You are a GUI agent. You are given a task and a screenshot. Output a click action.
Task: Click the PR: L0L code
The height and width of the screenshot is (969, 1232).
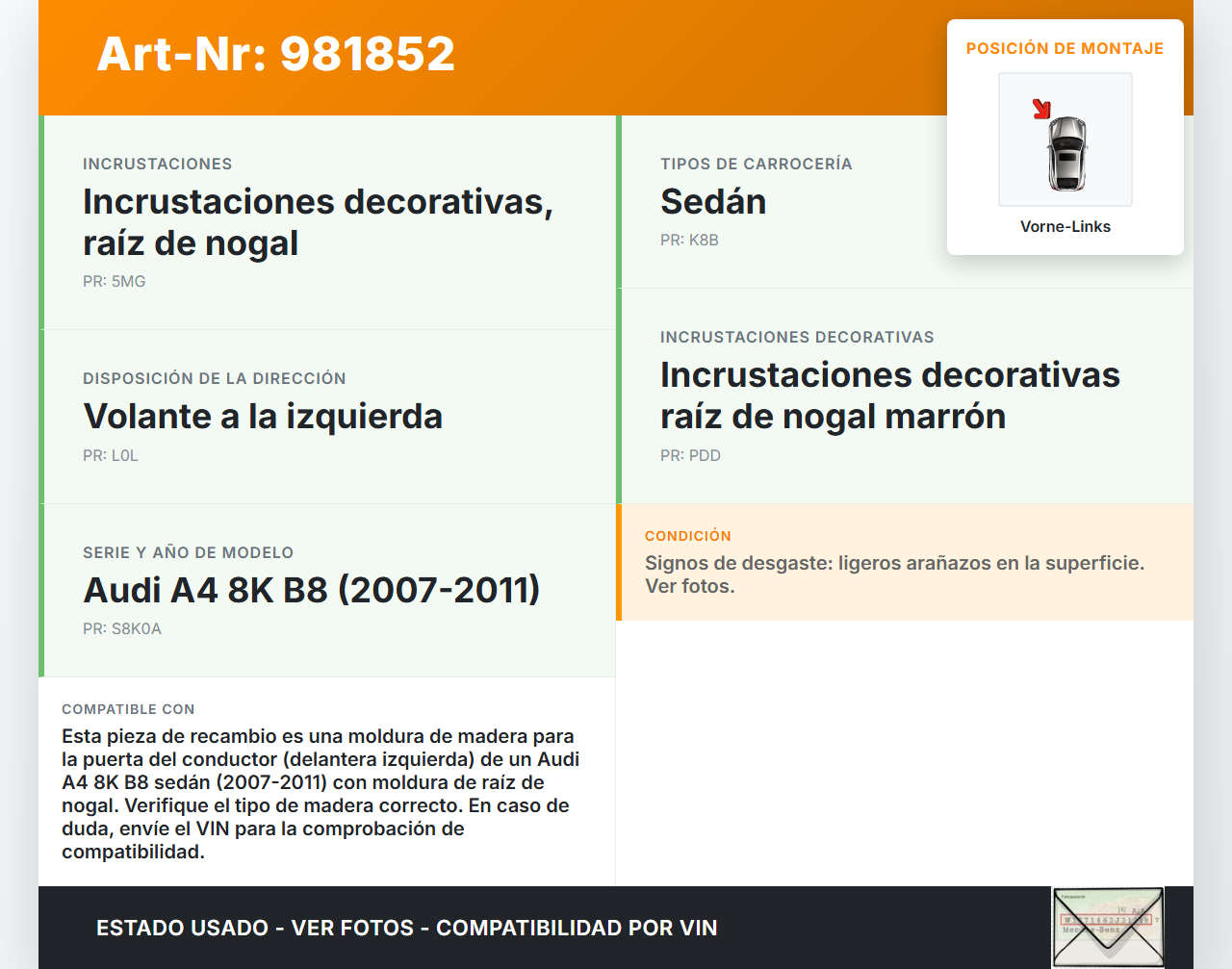click(111, 456)
